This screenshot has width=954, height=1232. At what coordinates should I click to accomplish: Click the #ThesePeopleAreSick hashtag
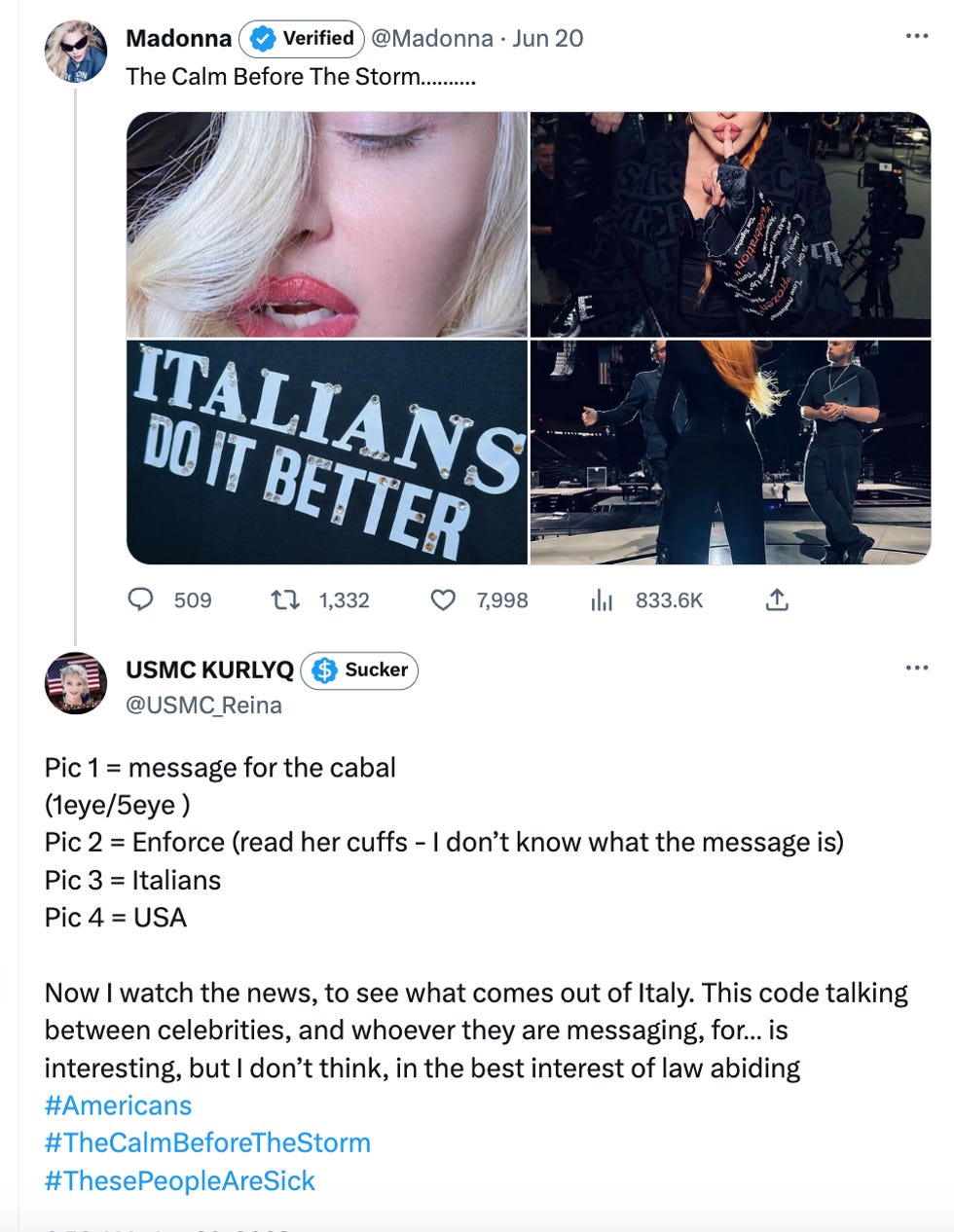[178, 1180]
